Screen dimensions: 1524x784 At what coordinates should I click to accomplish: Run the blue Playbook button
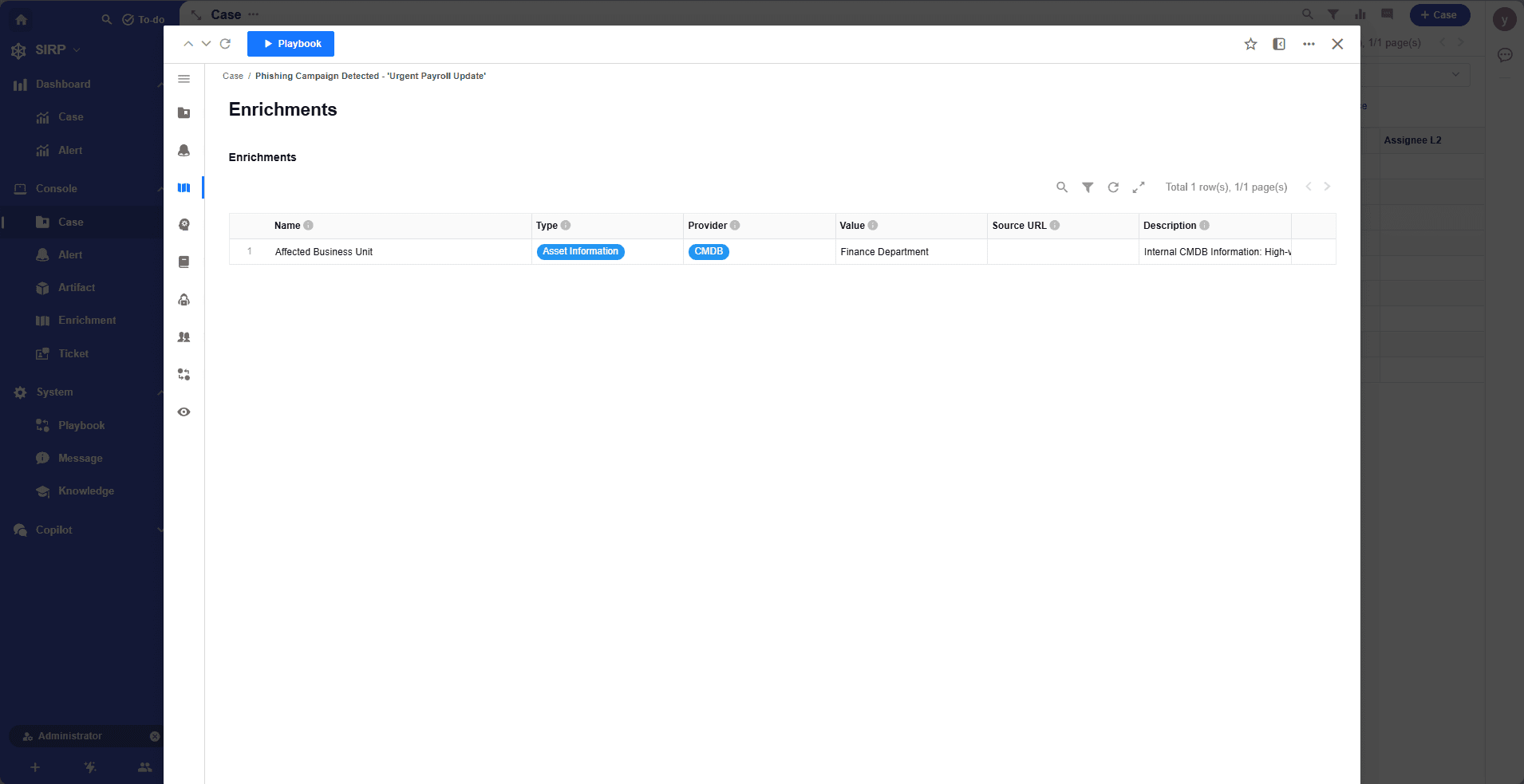[x=290, y=44]
